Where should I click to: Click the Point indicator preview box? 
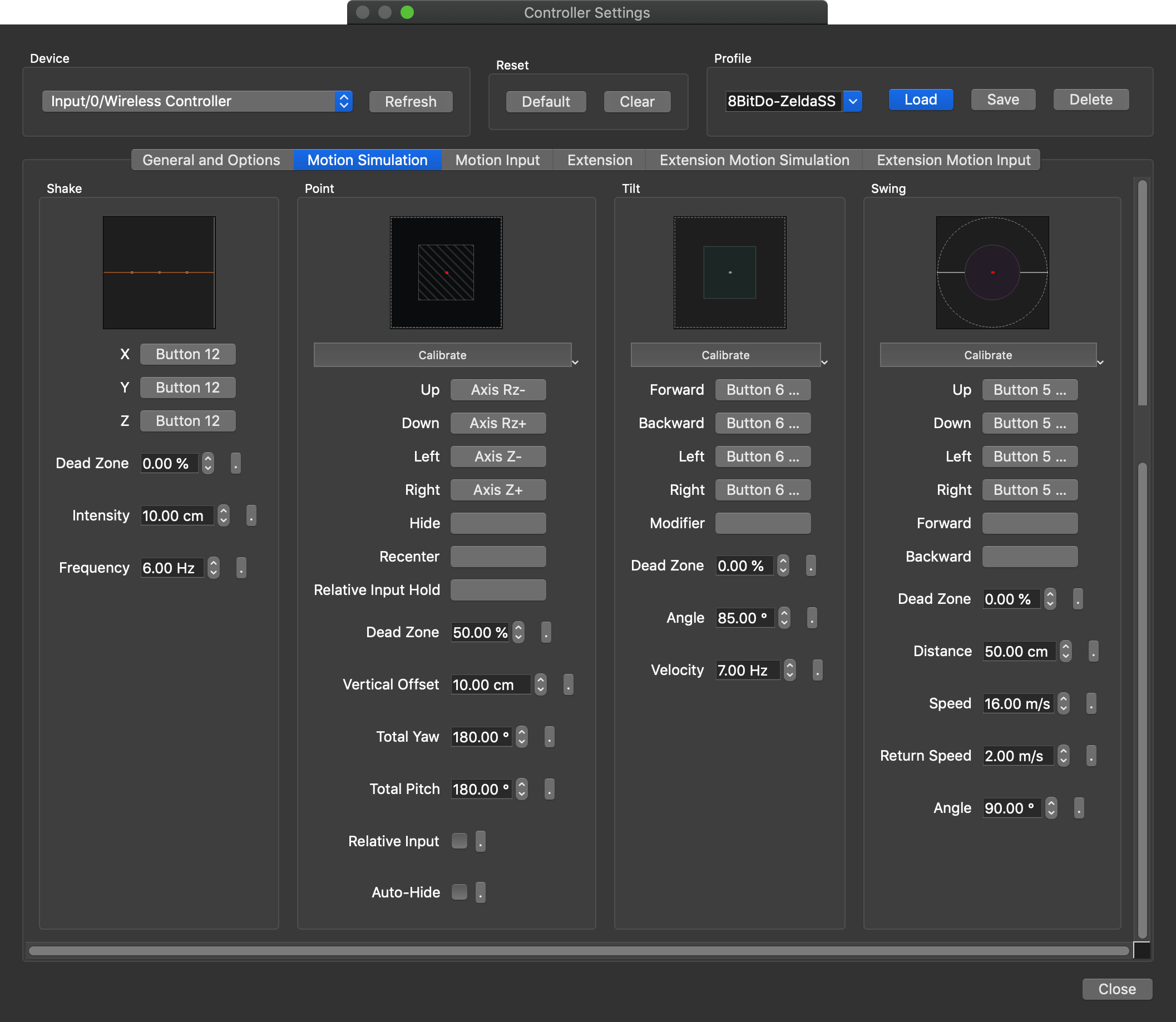coord(446,272)
